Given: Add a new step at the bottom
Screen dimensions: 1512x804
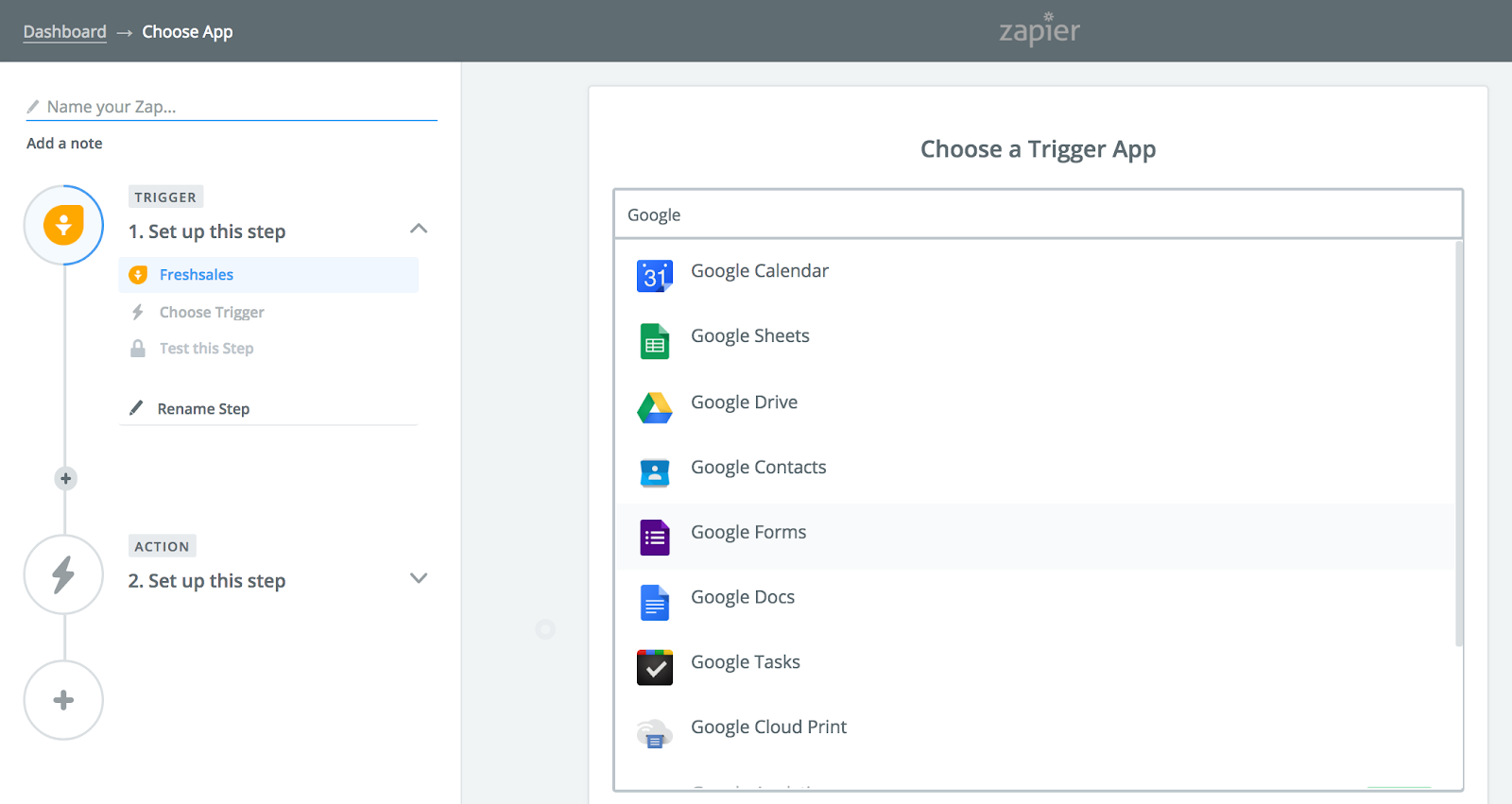Looking at the screenshot, I should click(x=63, y=700).
